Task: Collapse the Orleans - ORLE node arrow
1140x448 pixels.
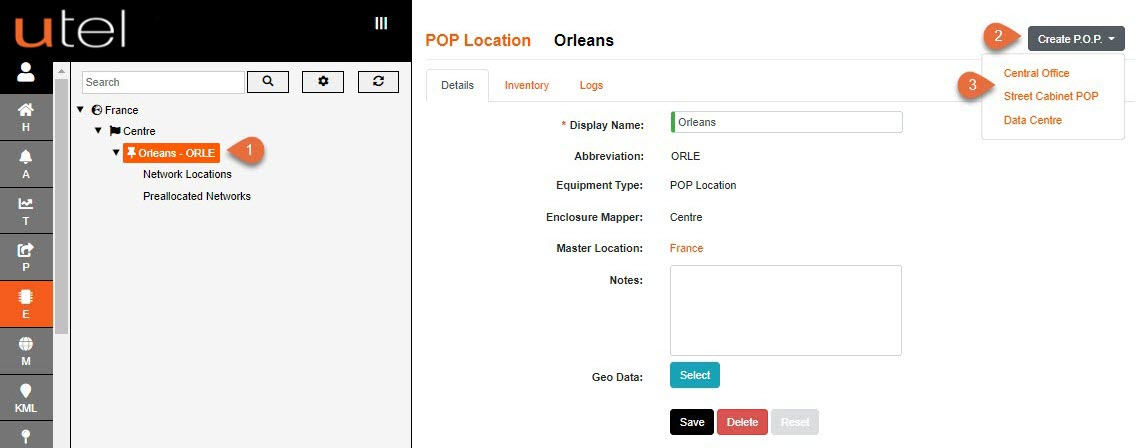Action: pos(116,153)
